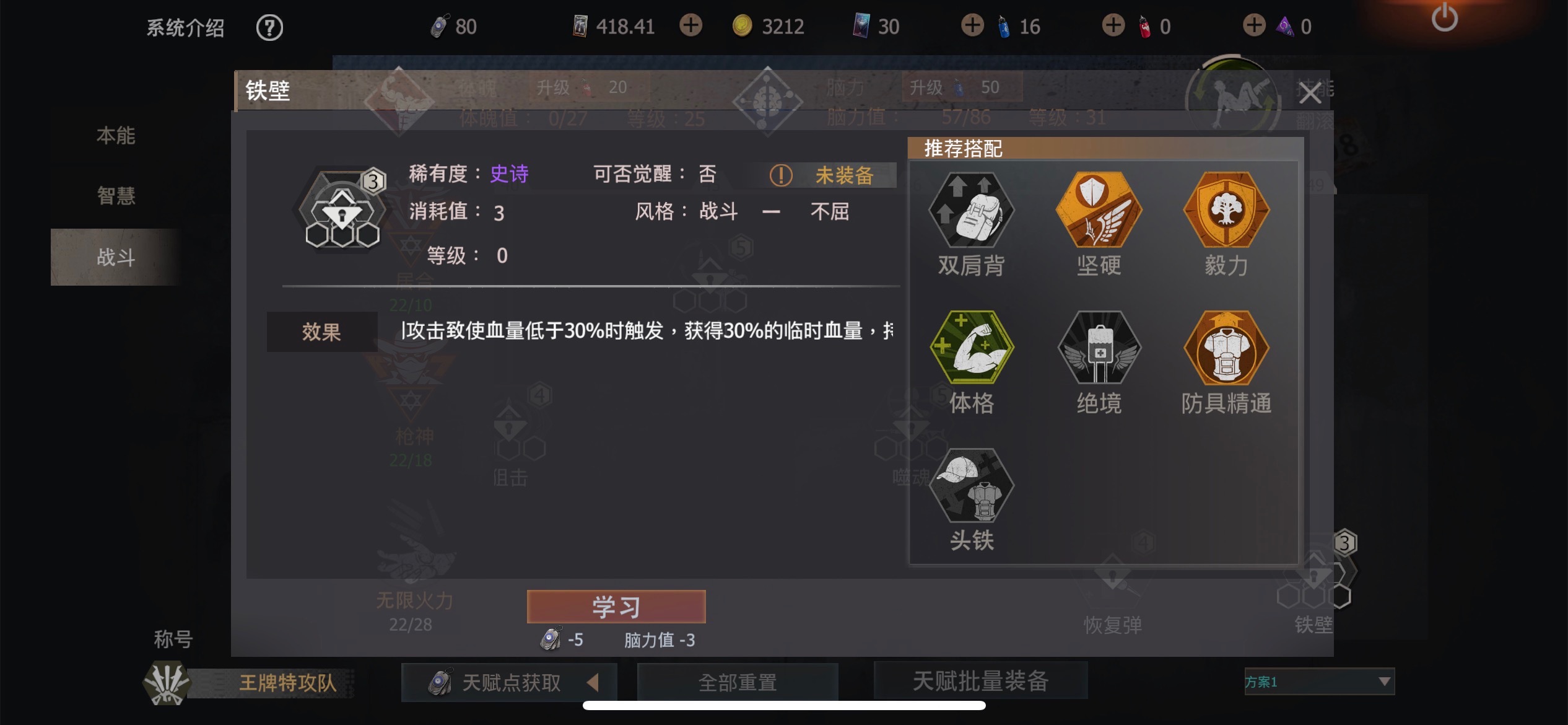This screenshot has width=1568, height=725.
Task: Click the 学习 learn button
Action: point(616,607)
